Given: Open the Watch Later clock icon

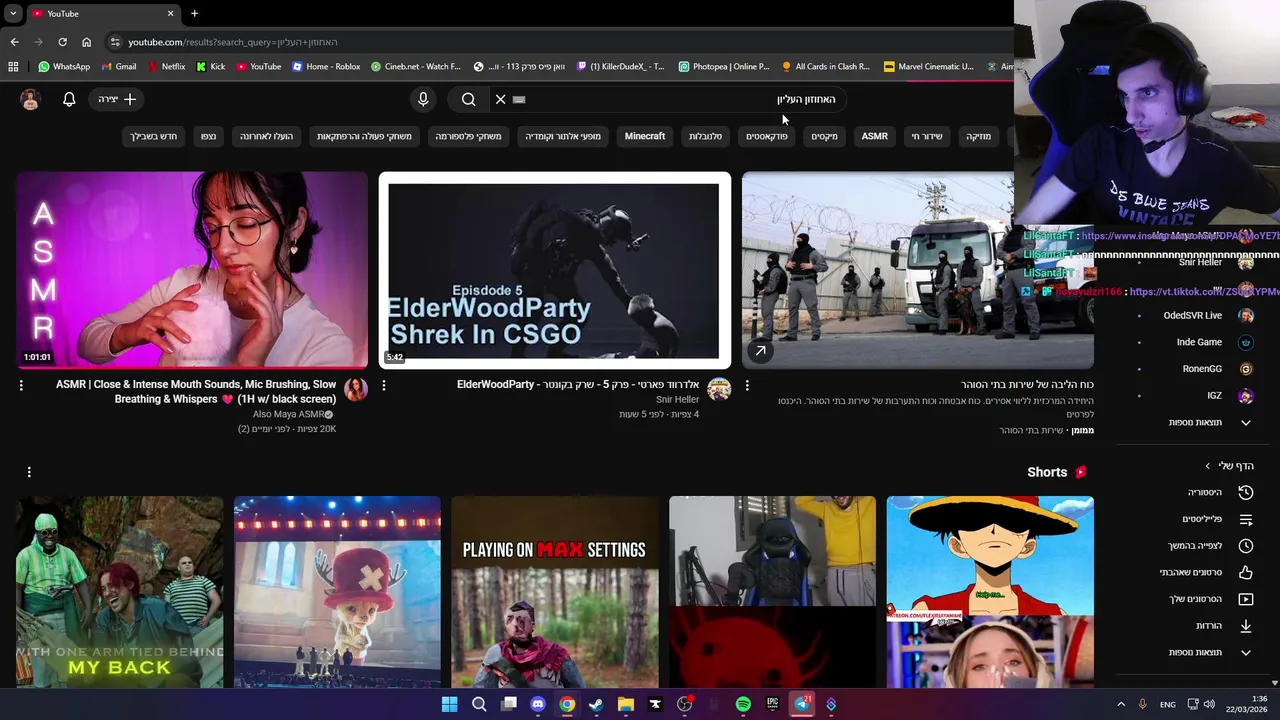Looking at the screenshot, I should 1245,546.
